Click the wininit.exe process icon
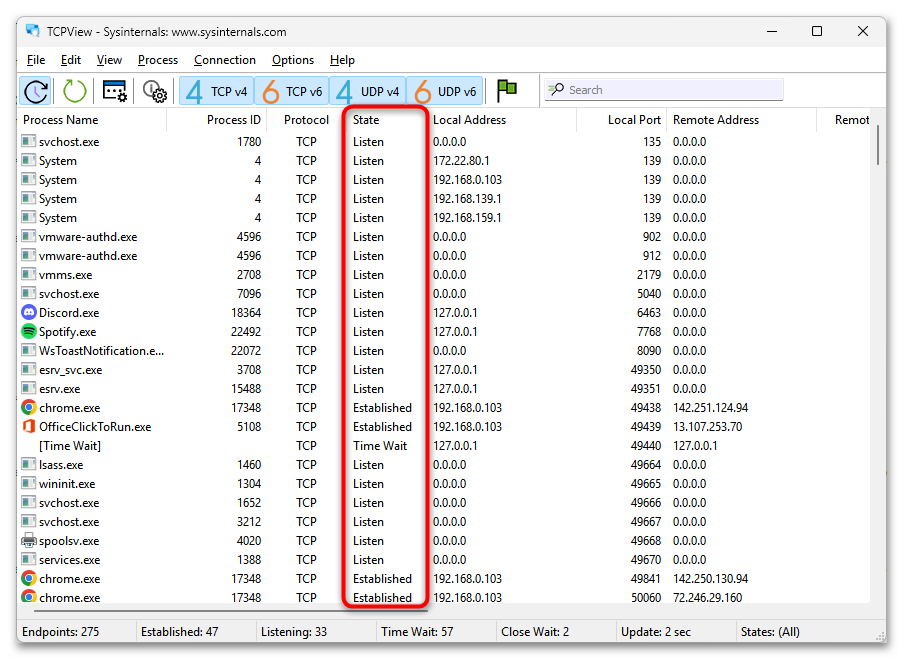903x659 pixels. tap(28, 483)
